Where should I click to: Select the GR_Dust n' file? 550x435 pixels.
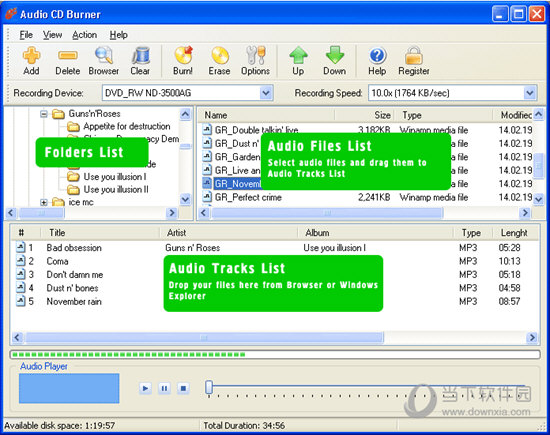click(237, 143)
